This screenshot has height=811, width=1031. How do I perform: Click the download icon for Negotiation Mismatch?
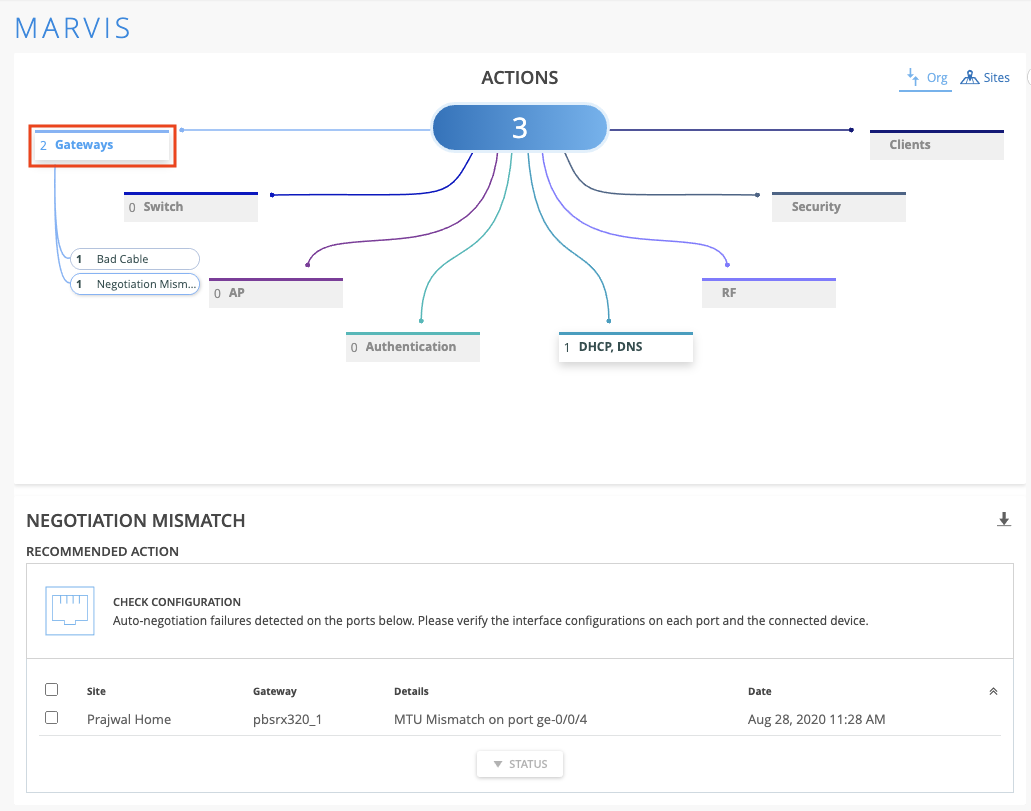click(x=1004, y=519)
